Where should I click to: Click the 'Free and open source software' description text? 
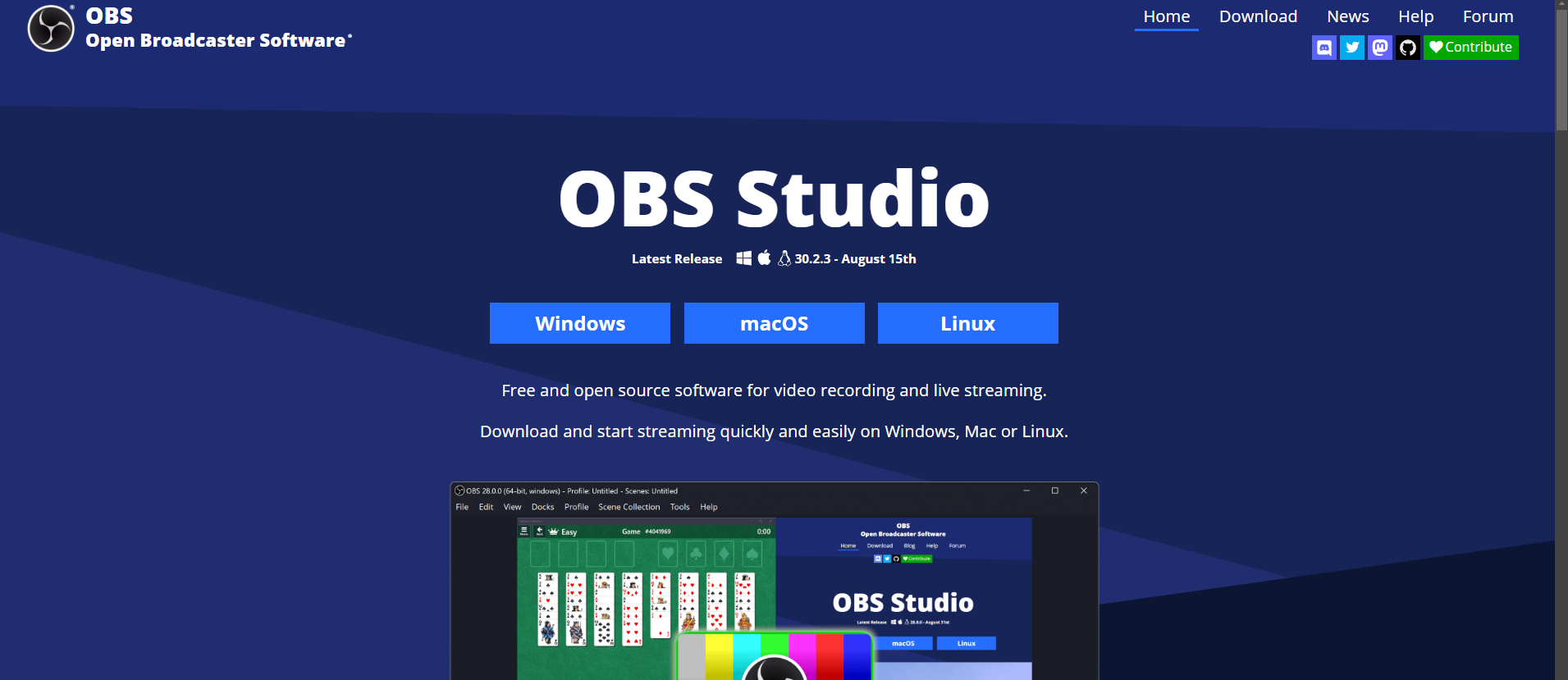tap(775, 390)
